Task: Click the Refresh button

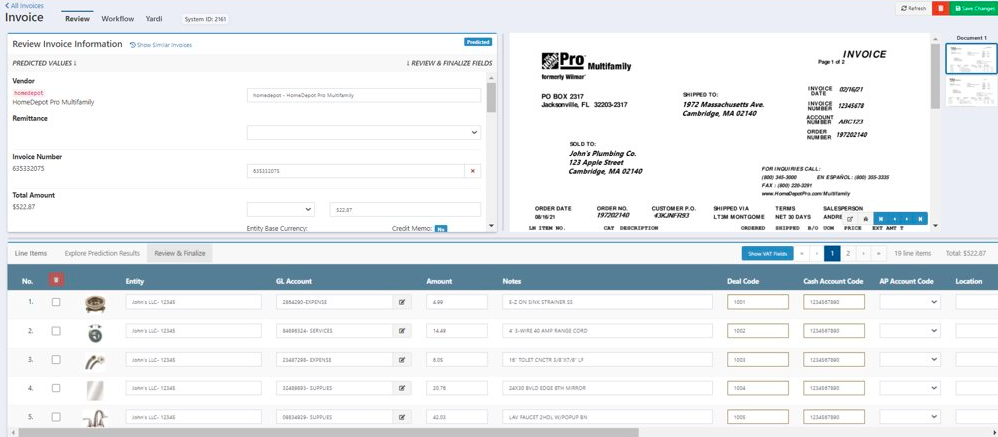Action: click(913, 8)
